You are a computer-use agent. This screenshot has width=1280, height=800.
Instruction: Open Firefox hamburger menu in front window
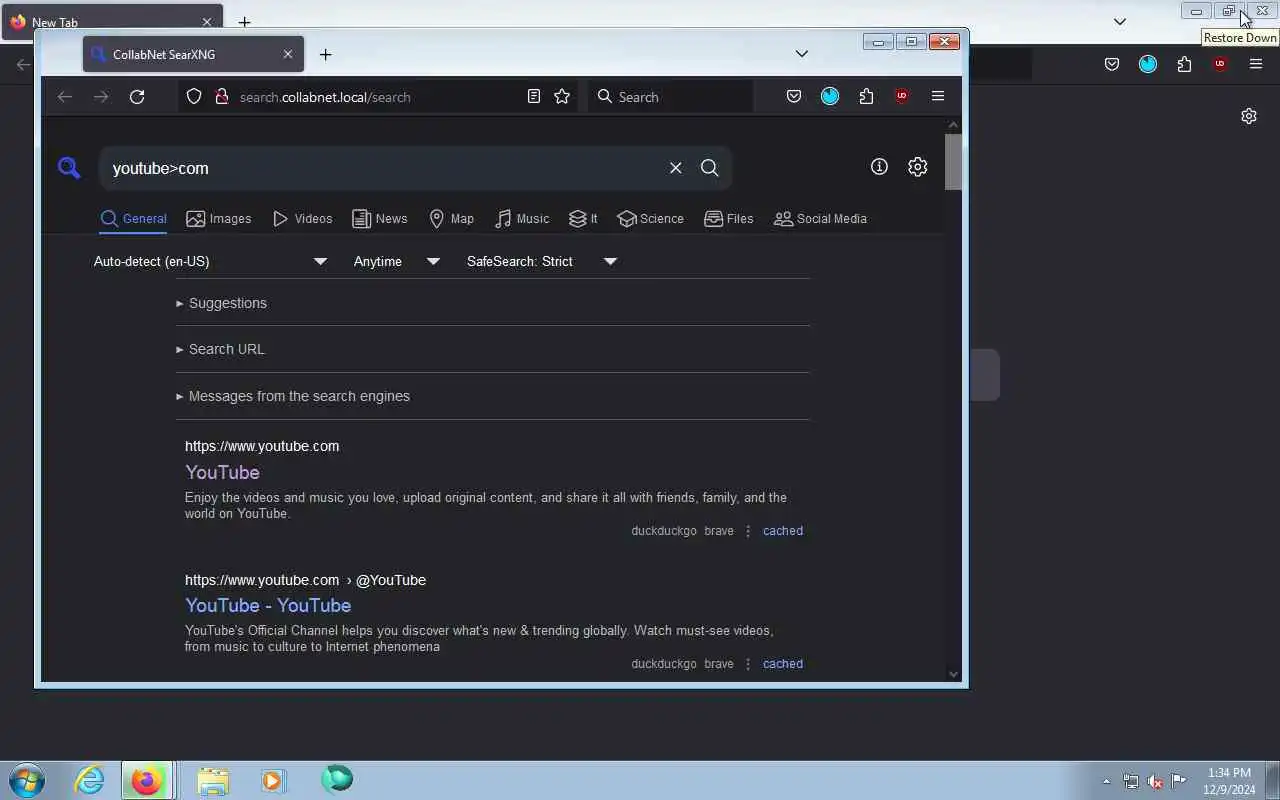938,97
